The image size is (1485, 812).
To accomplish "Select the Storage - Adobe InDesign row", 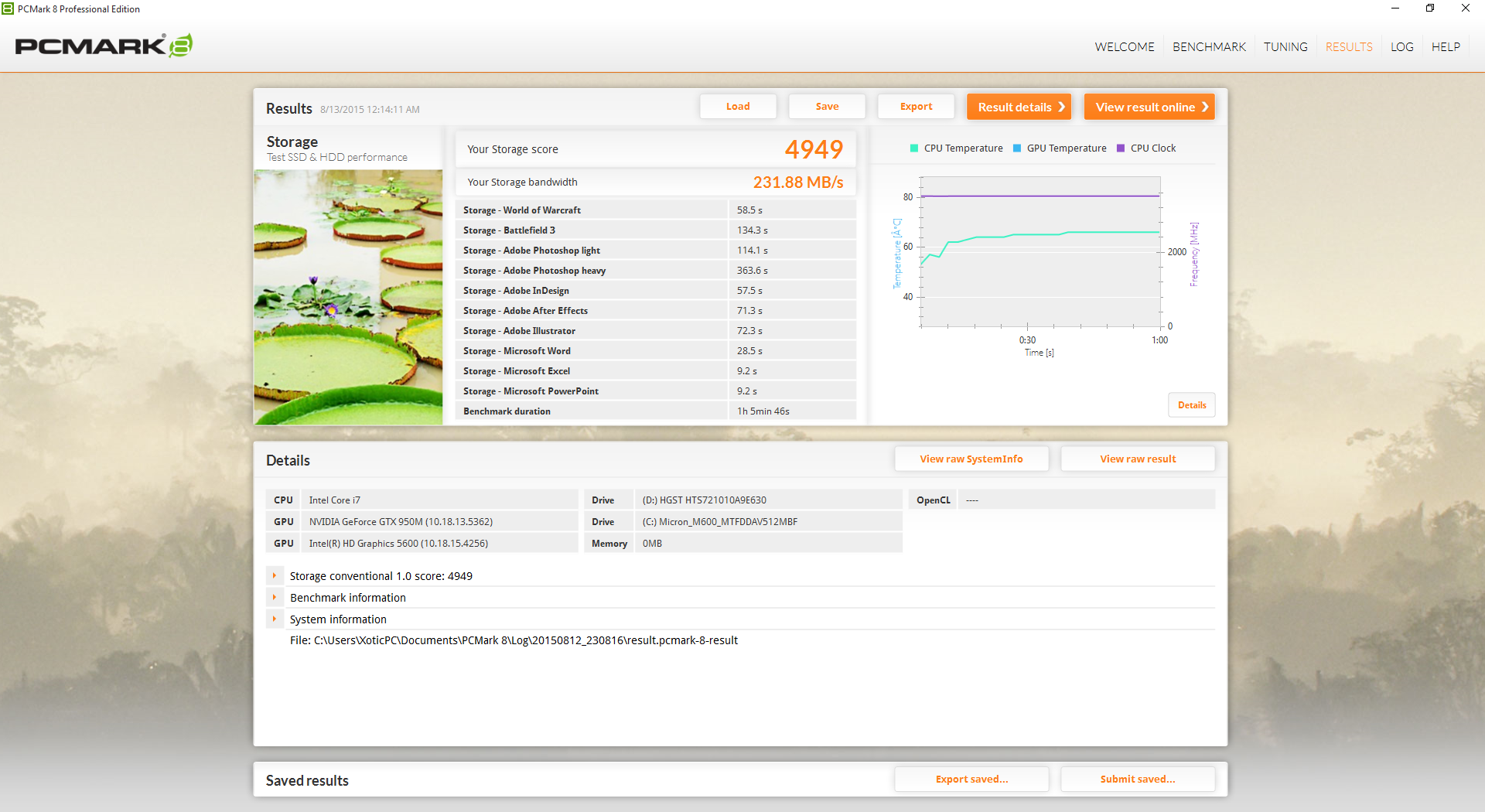I will click(x=656, y=291).
